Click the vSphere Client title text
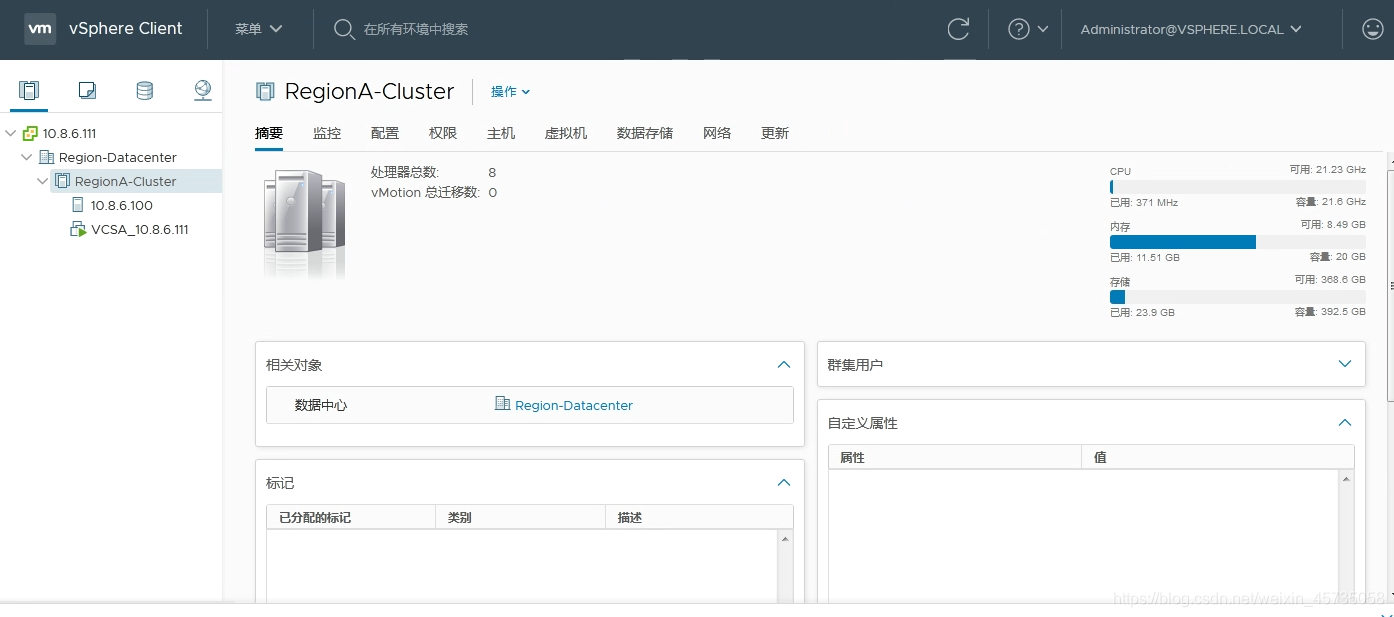 pos(126,29)
